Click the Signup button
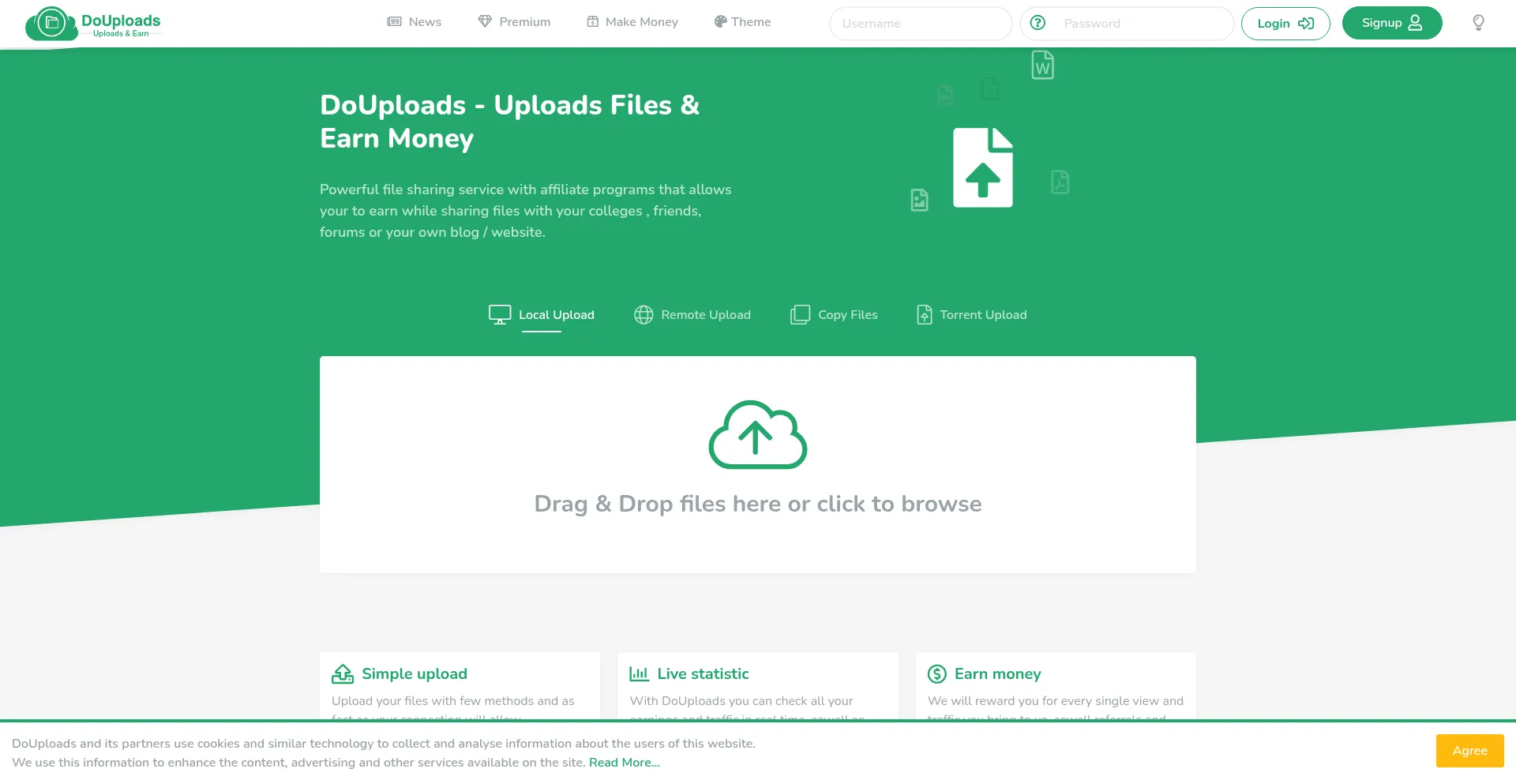Image resolution: width=1516 pixels, height=784 pixels. click(1392, 23)
